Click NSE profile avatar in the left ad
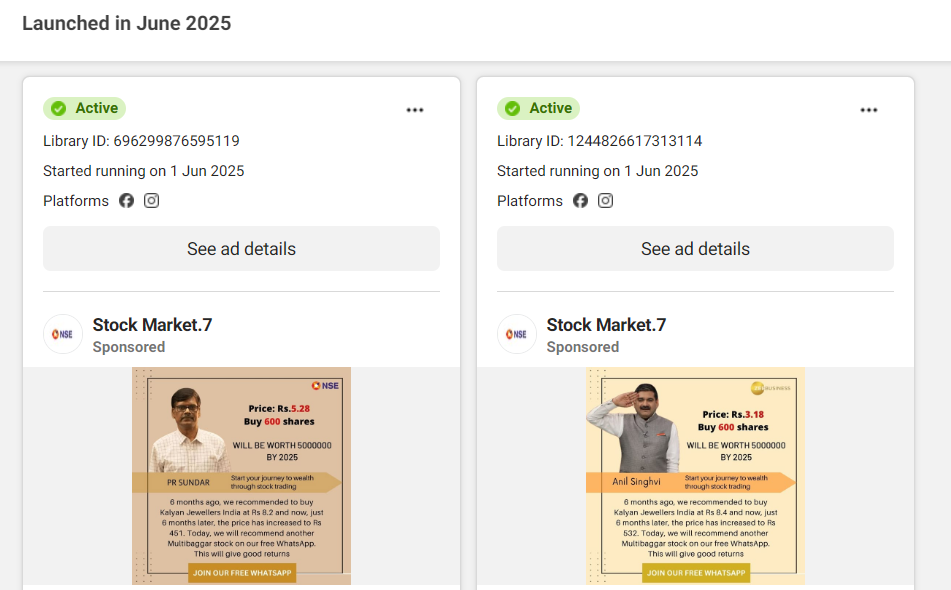 63,334
